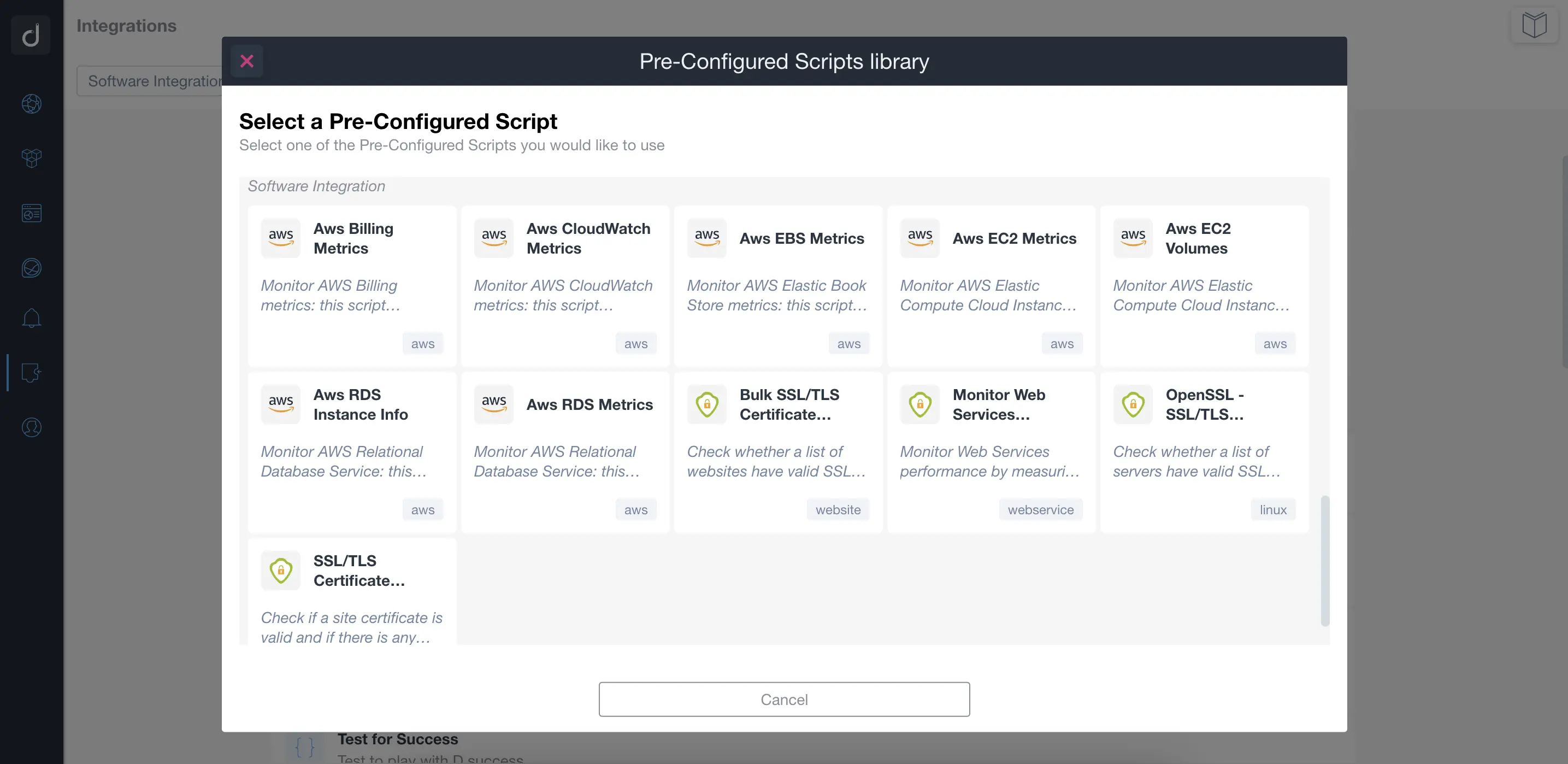Select the Aws Billing Metrics script title

pyautogui.click(x=353, y=238)
